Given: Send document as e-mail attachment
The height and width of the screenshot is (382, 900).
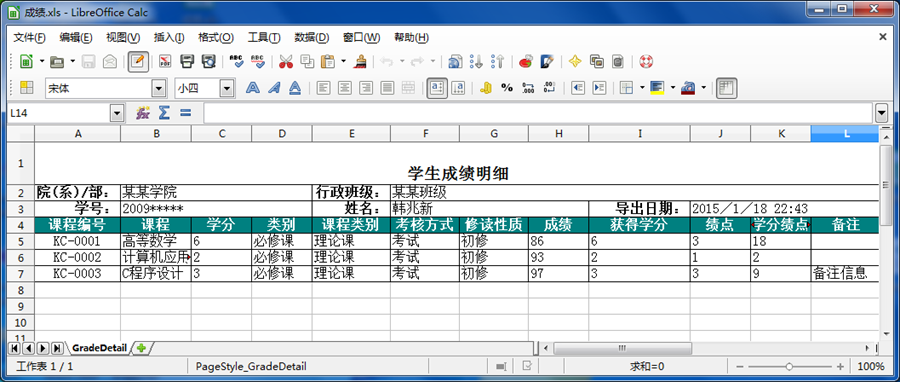Looking at the screenshot, I should 110,61.
